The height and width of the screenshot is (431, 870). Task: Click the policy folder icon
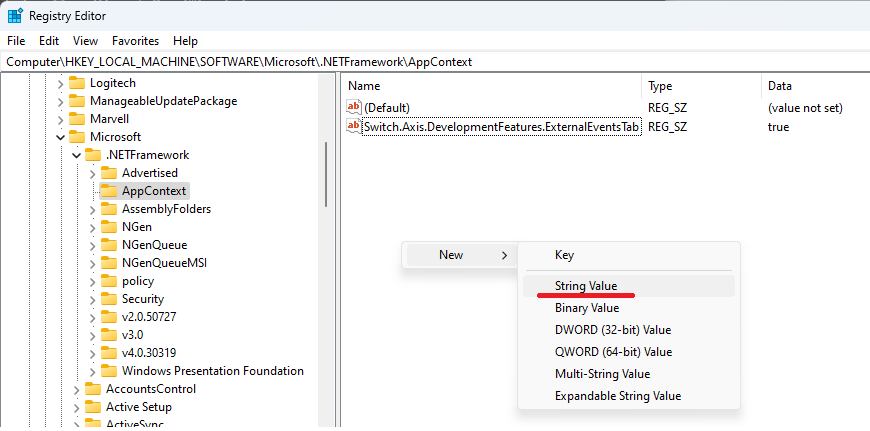[x=109, y=281]
